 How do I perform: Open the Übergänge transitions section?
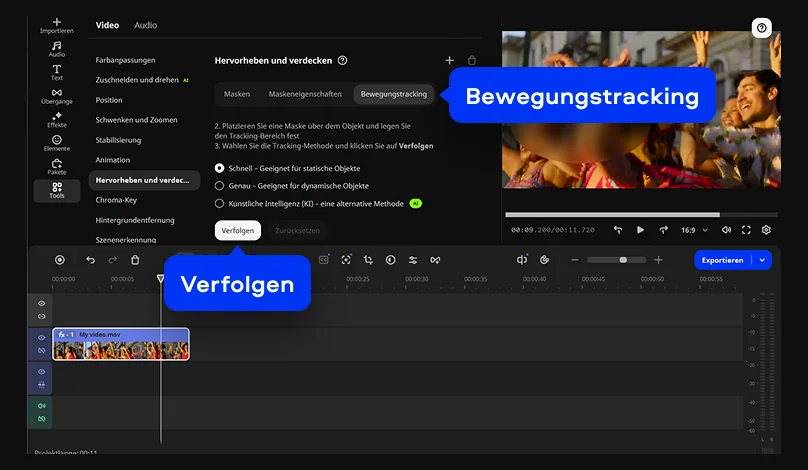point(57,96)
